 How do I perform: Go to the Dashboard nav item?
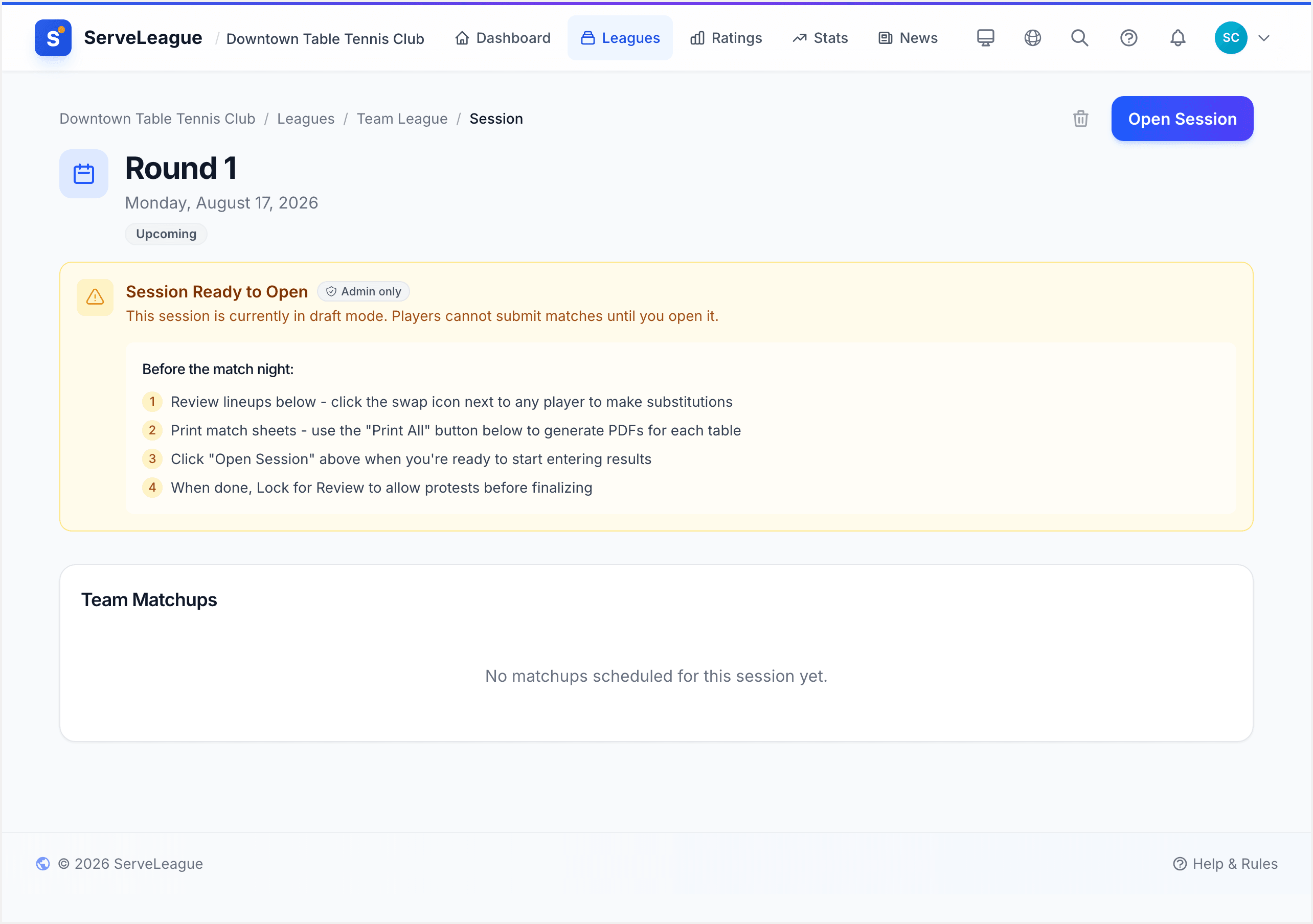503,38
